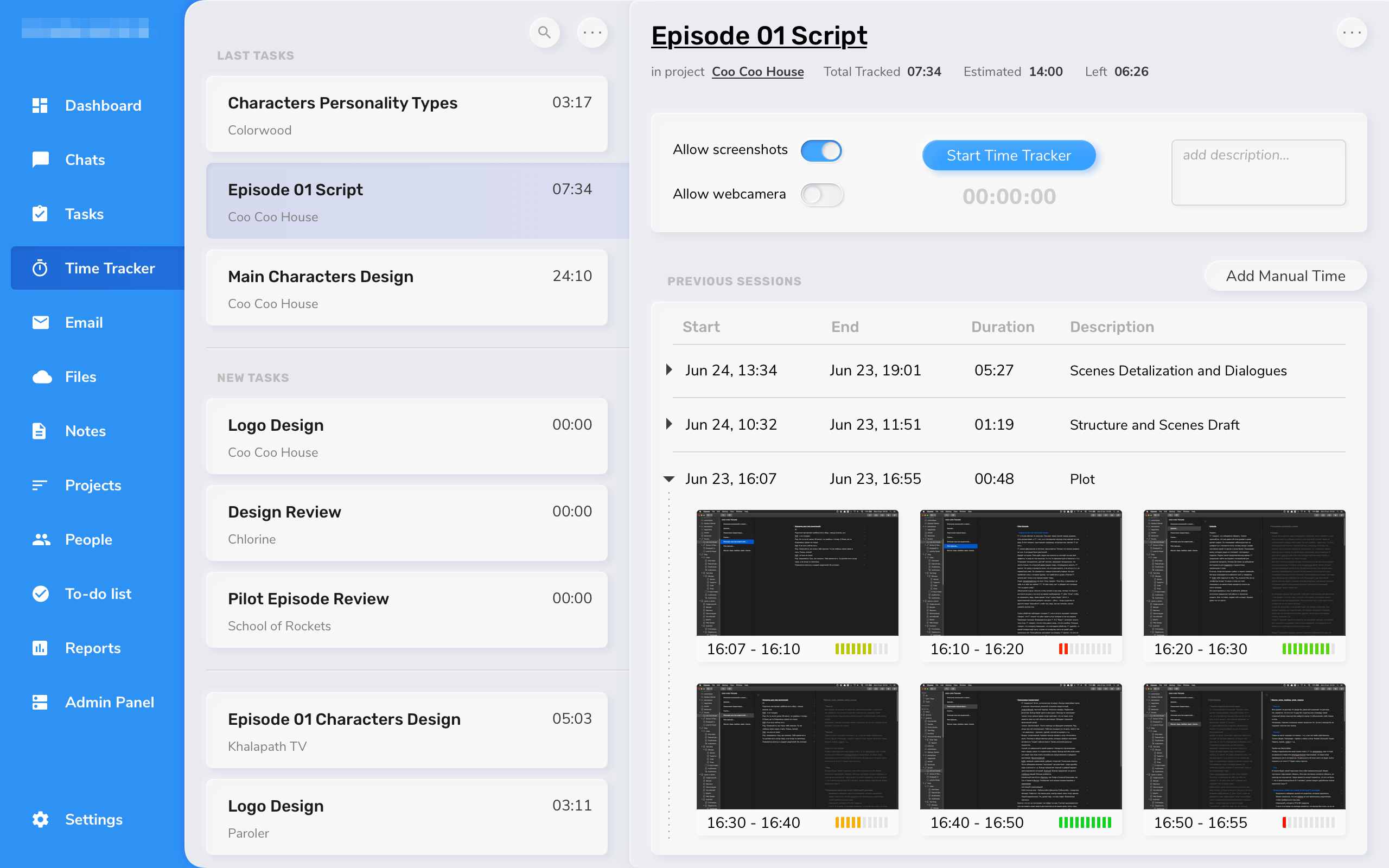Open the 16:10 - 16:20 screenshot thumbnail
The height and width of the screenshot is (868, 1389).
[x=1020, y=573]
